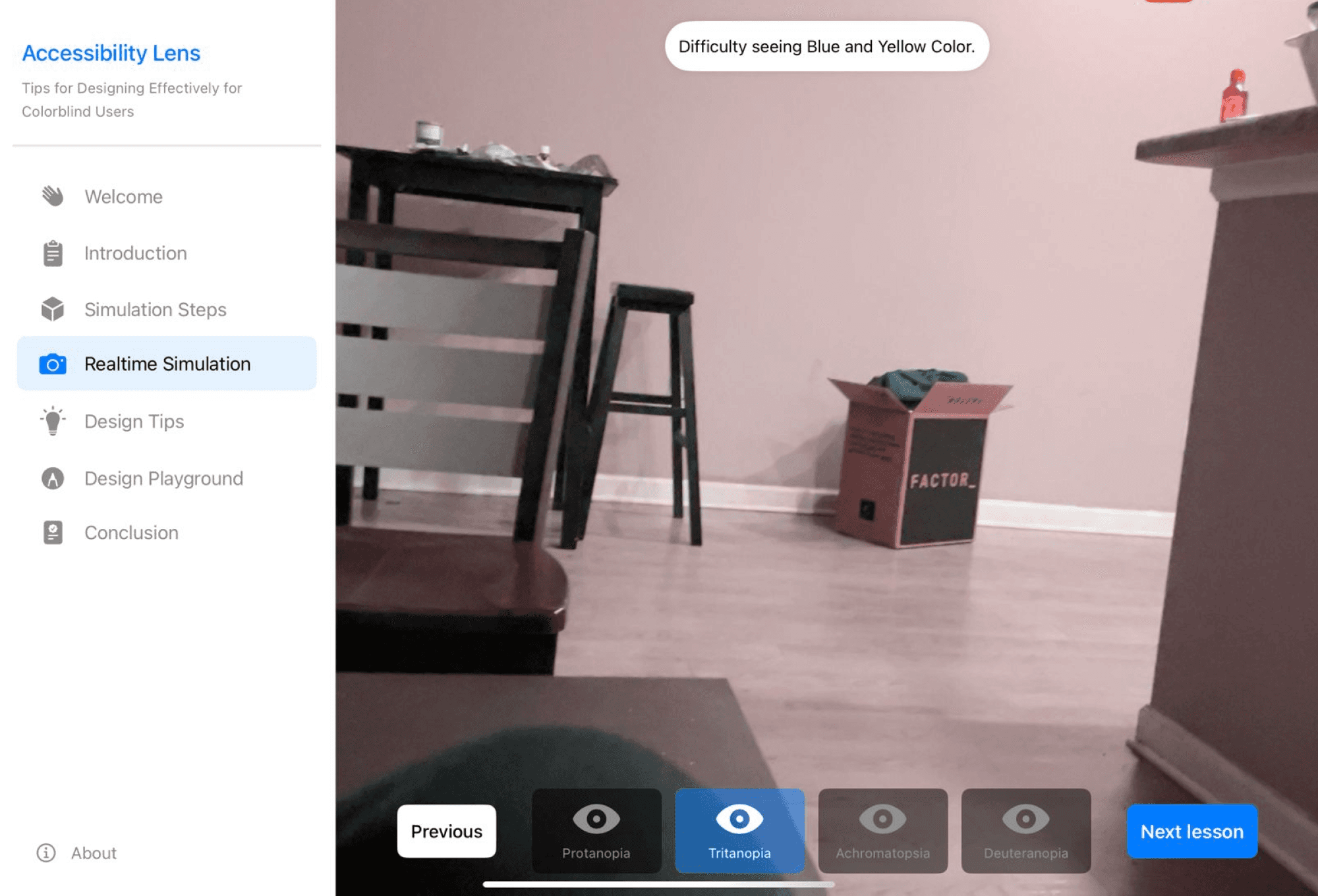Open the Conclusion section

[x=131, y=533]
